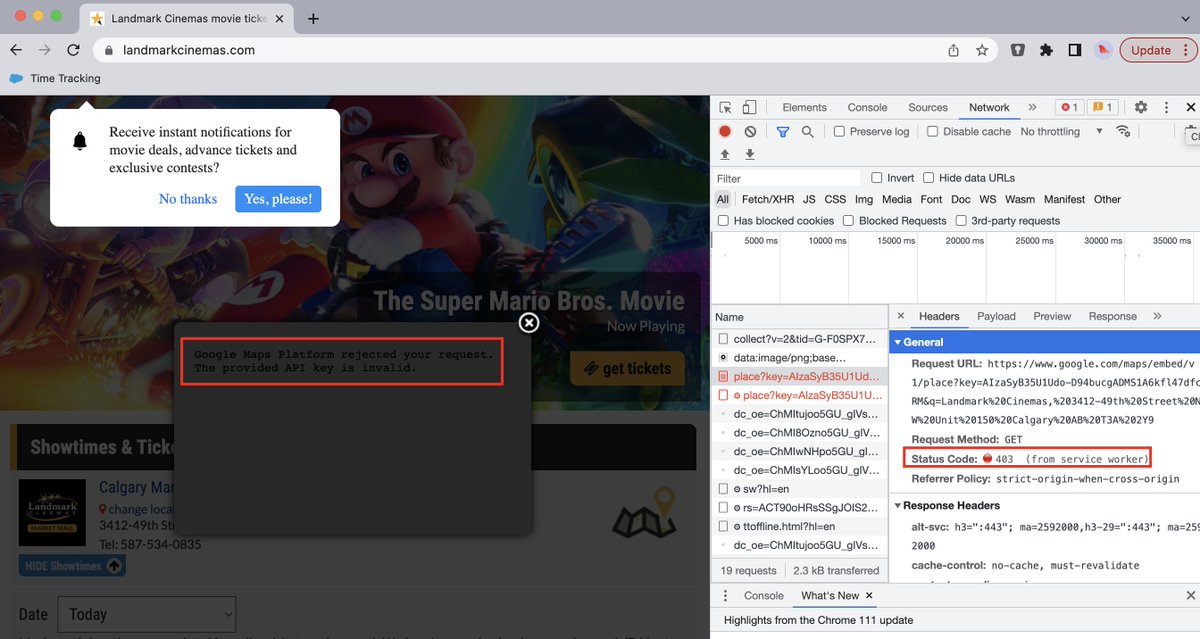Expand more request detail tabs chevron
This screenshot has width=1200, height=639.
1157,316
